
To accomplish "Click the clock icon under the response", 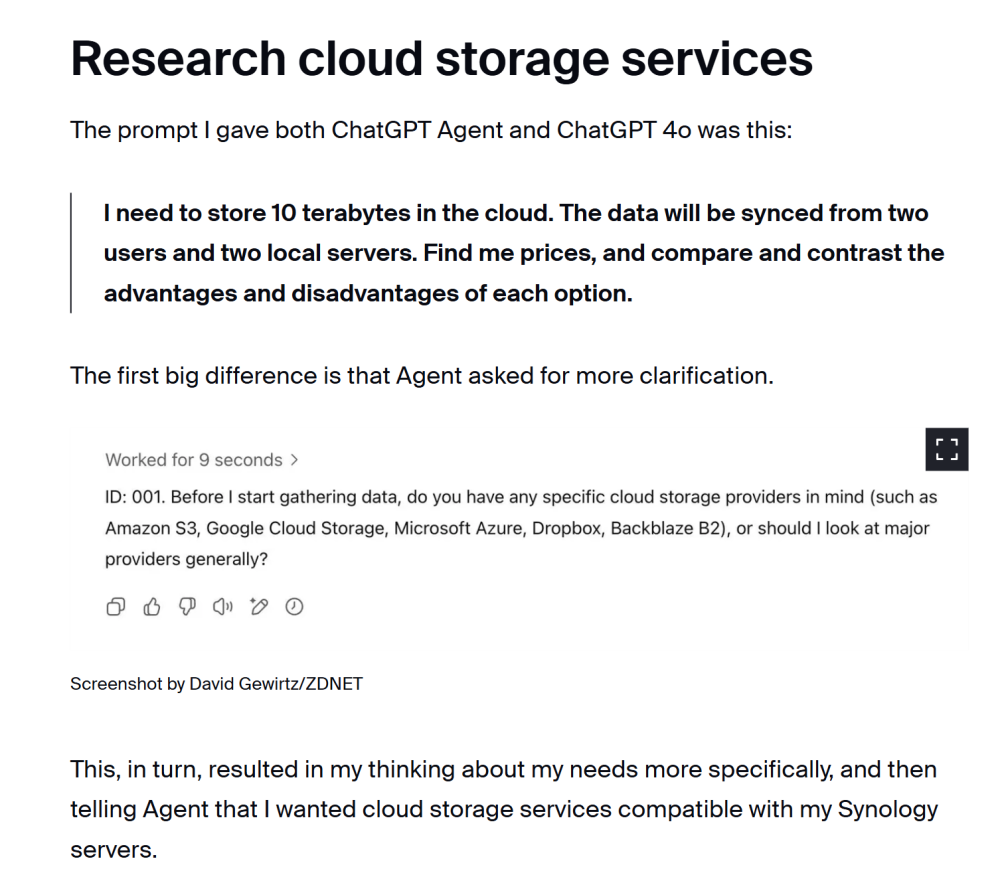I will [294, 606].
